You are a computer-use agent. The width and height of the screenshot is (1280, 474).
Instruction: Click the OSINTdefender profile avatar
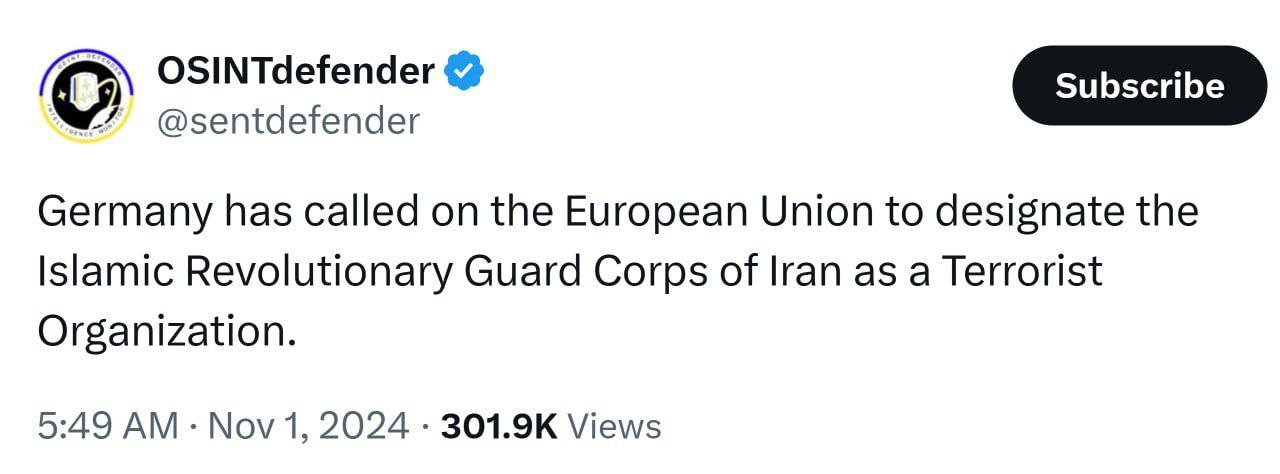(85, 97)
